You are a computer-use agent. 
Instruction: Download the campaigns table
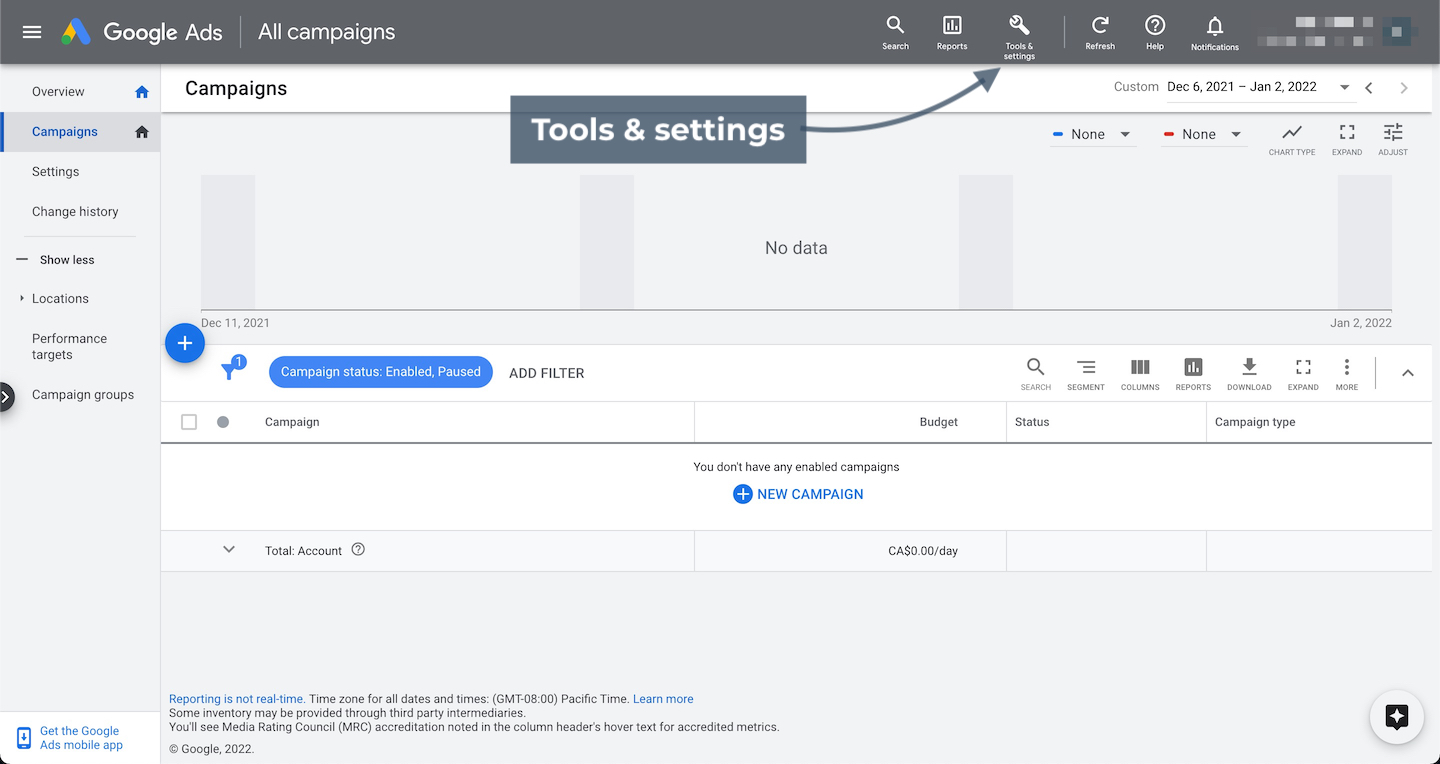pos(1249,374)
